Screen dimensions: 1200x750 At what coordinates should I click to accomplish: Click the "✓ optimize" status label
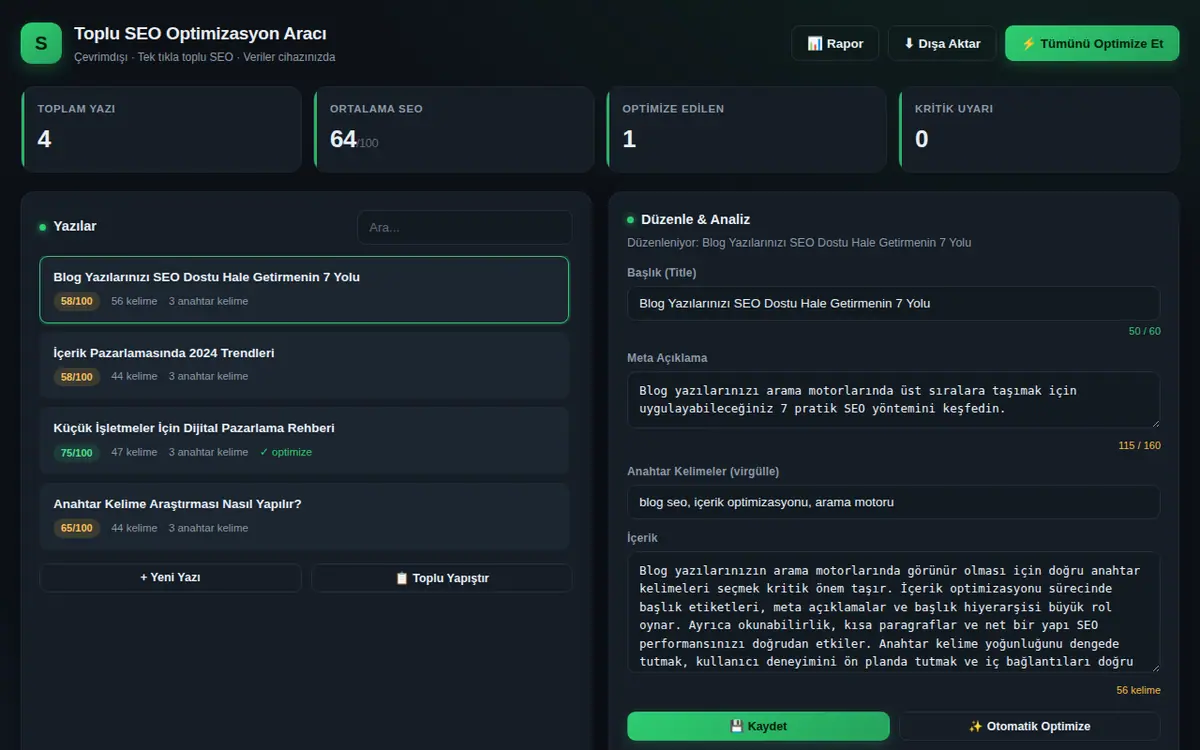click(286, 452)
